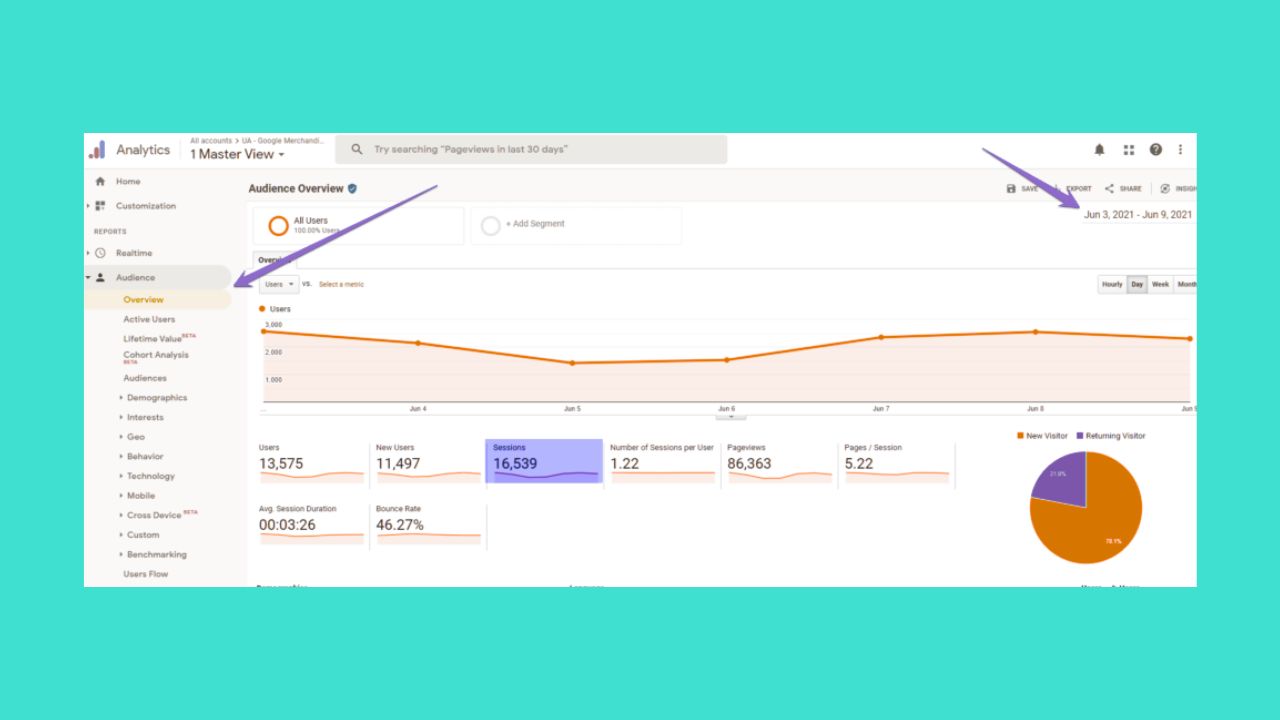Click the Select a metric link

(341, 284)
